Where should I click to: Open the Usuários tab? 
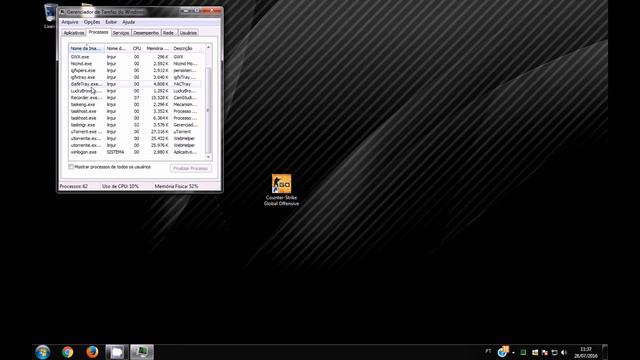point(188,33)
